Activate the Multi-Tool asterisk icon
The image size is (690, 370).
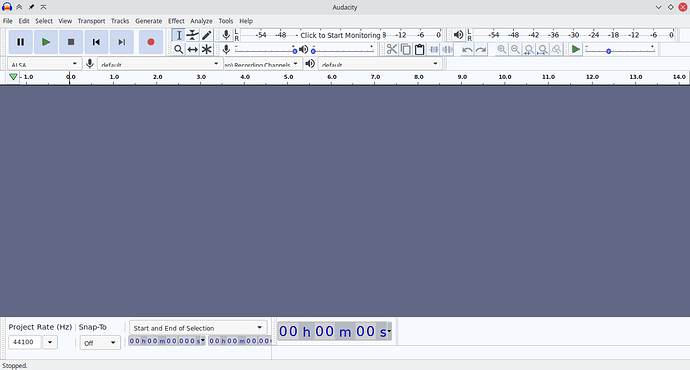click(206, 49)
